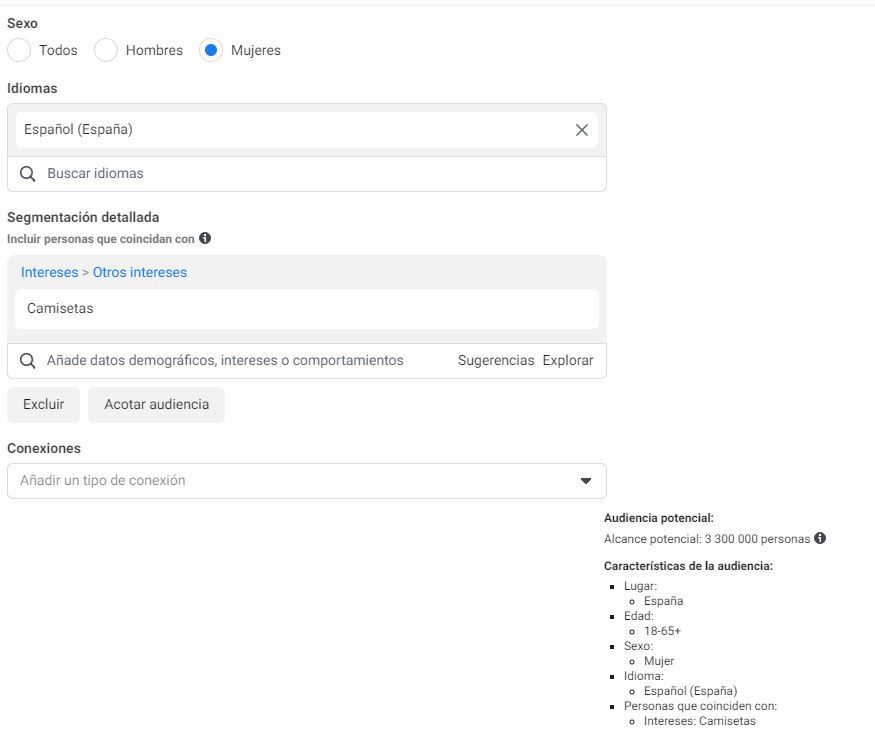This screenshot has width=875, height=743.
Task: Open the Explorar tab
Action: point(568,360)
